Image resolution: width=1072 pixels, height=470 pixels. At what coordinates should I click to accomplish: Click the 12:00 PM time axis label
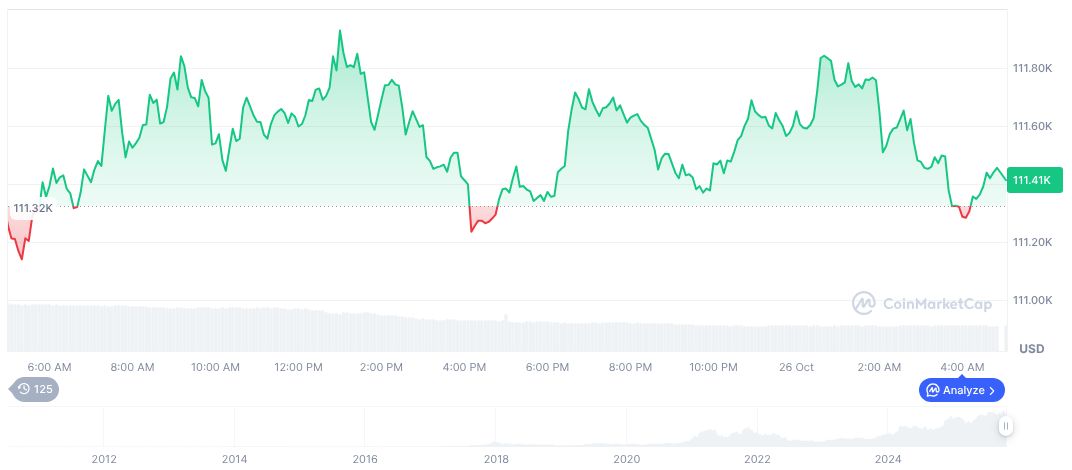coord(299,367)
